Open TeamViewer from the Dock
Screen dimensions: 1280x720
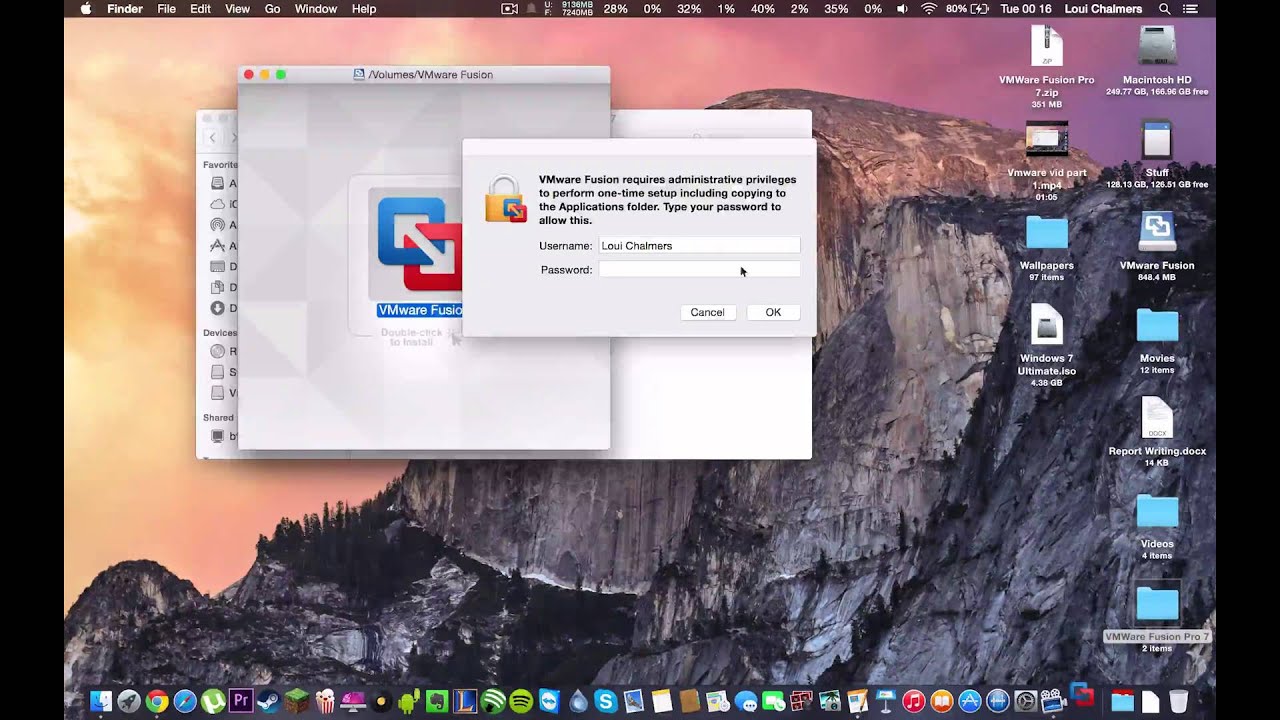click(x=549, y=701)
